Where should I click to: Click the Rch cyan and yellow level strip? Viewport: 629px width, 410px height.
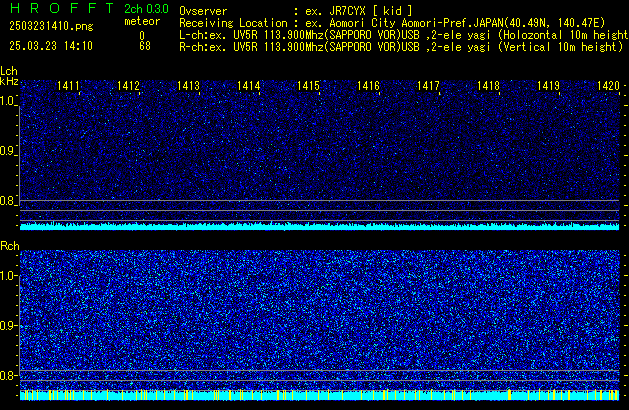pos(320,395)
